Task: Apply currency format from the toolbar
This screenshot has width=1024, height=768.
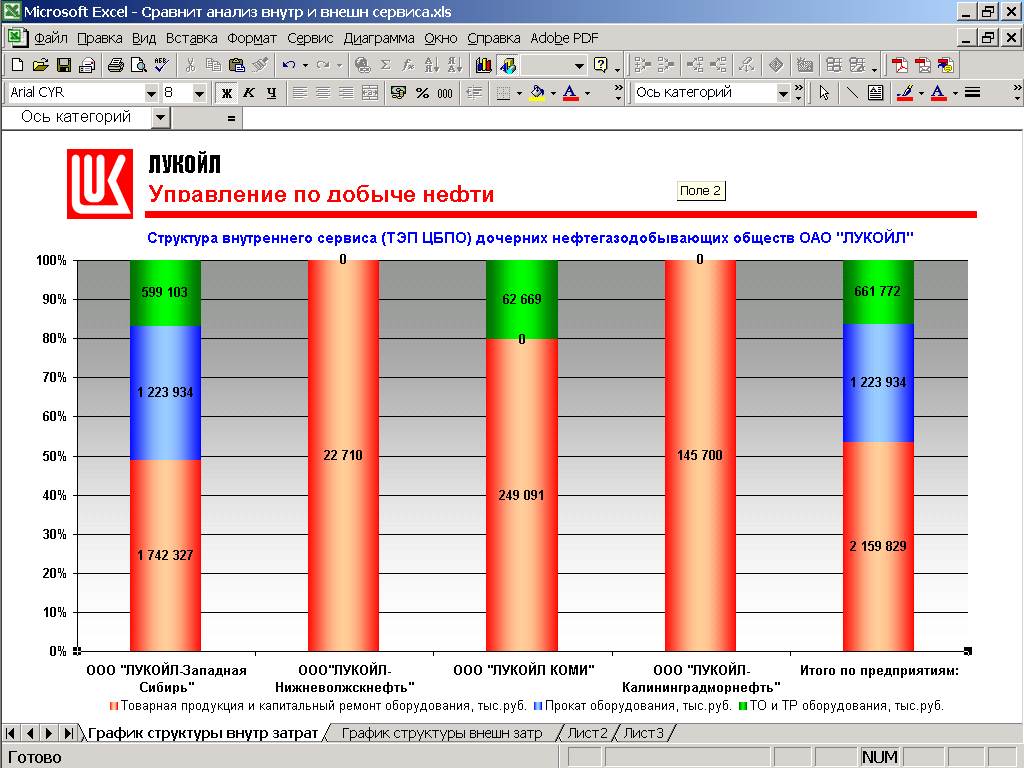Action: 398,93
